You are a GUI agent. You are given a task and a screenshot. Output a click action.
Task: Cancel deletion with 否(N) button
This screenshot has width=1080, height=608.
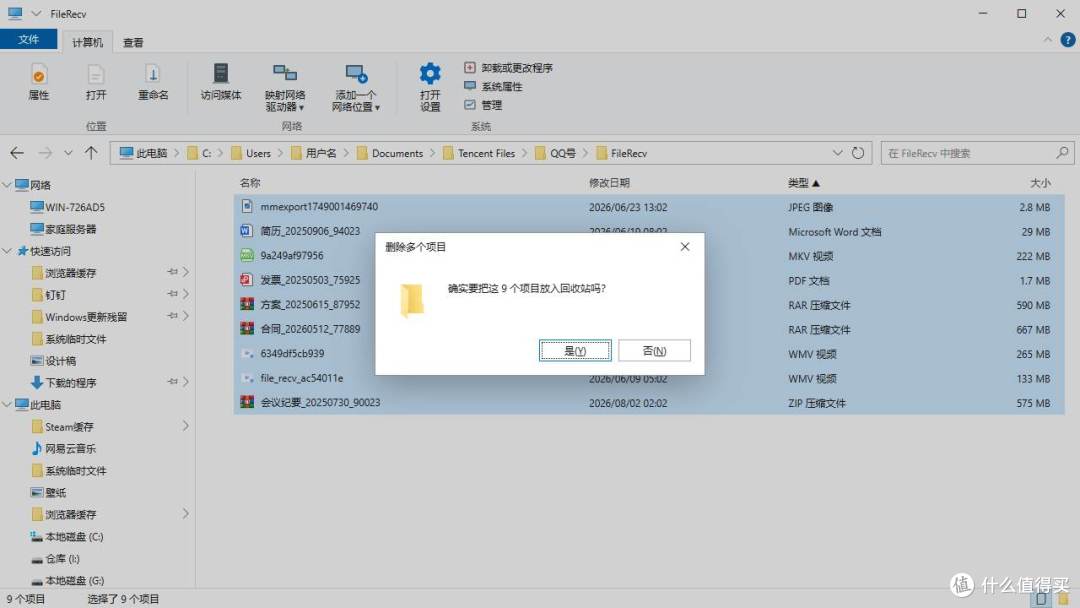[x=654, y=350]
